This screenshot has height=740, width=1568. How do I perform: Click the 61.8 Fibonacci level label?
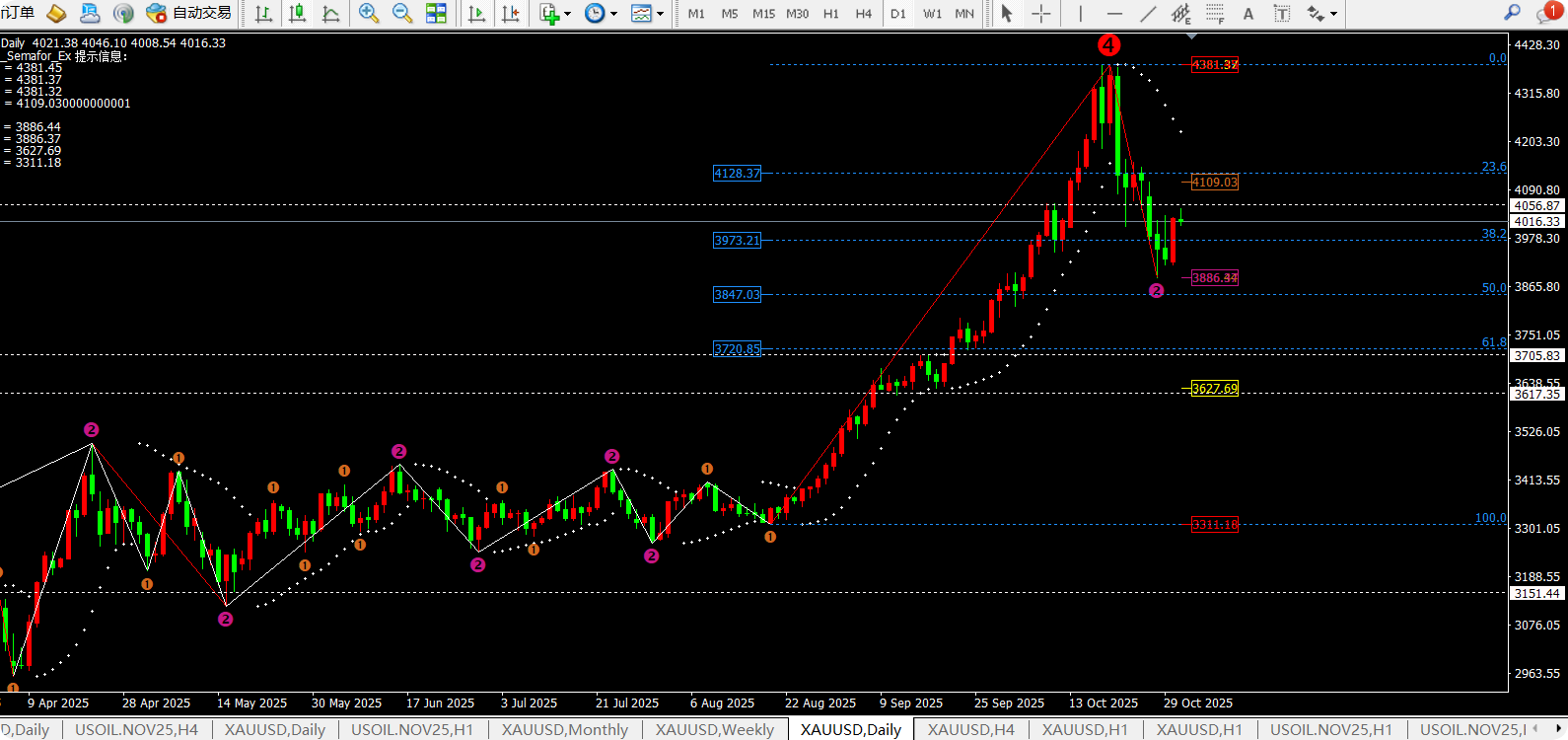click(x=1494, y=342)
